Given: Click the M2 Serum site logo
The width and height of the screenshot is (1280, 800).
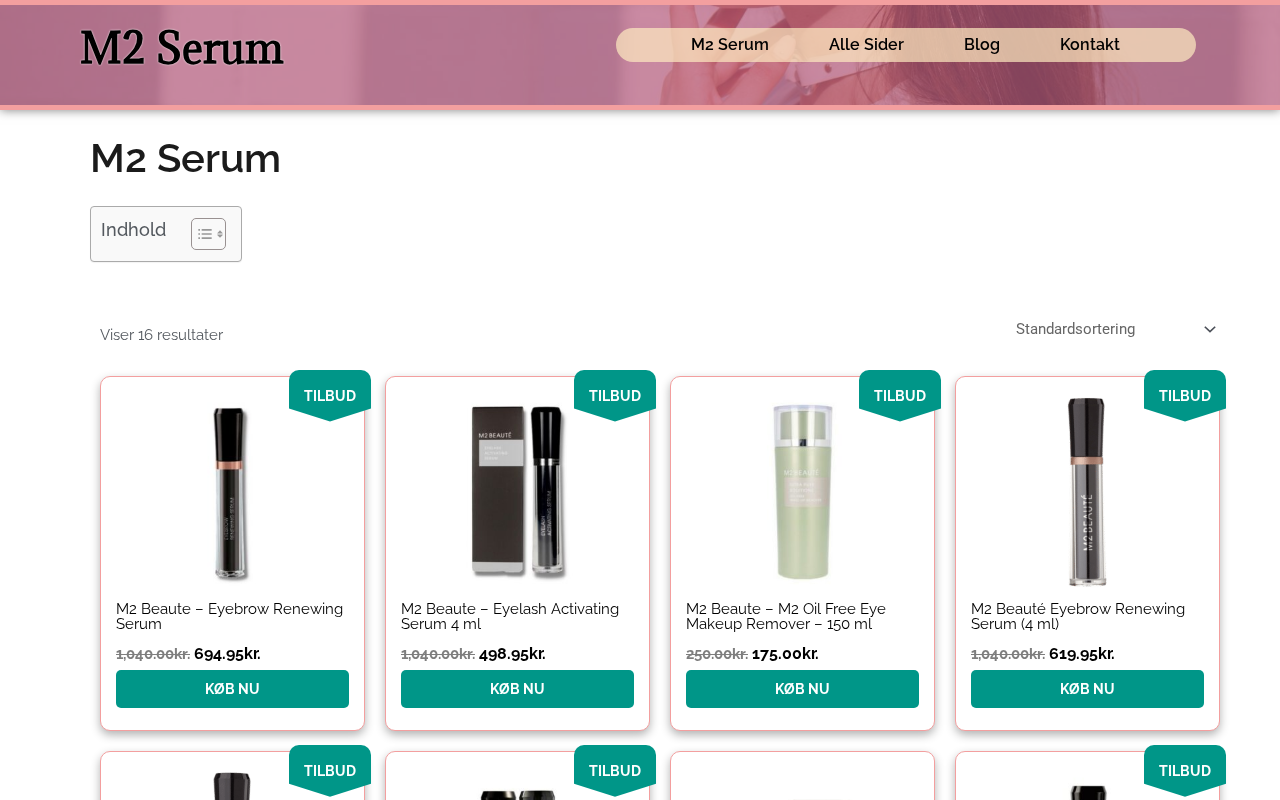Looking at the screenshot, I should (182, 48).
